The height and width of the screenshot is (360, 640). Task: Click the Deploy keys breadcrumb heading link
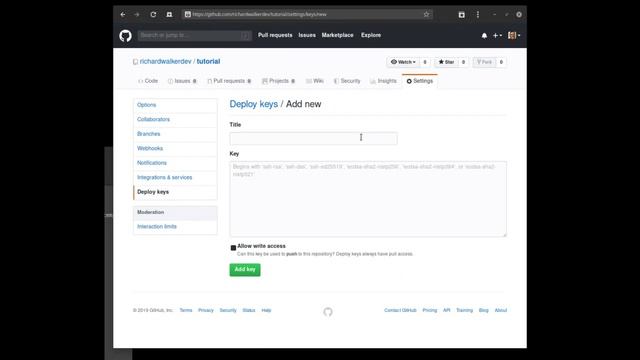pyautogui.click(x=253, y=104)
